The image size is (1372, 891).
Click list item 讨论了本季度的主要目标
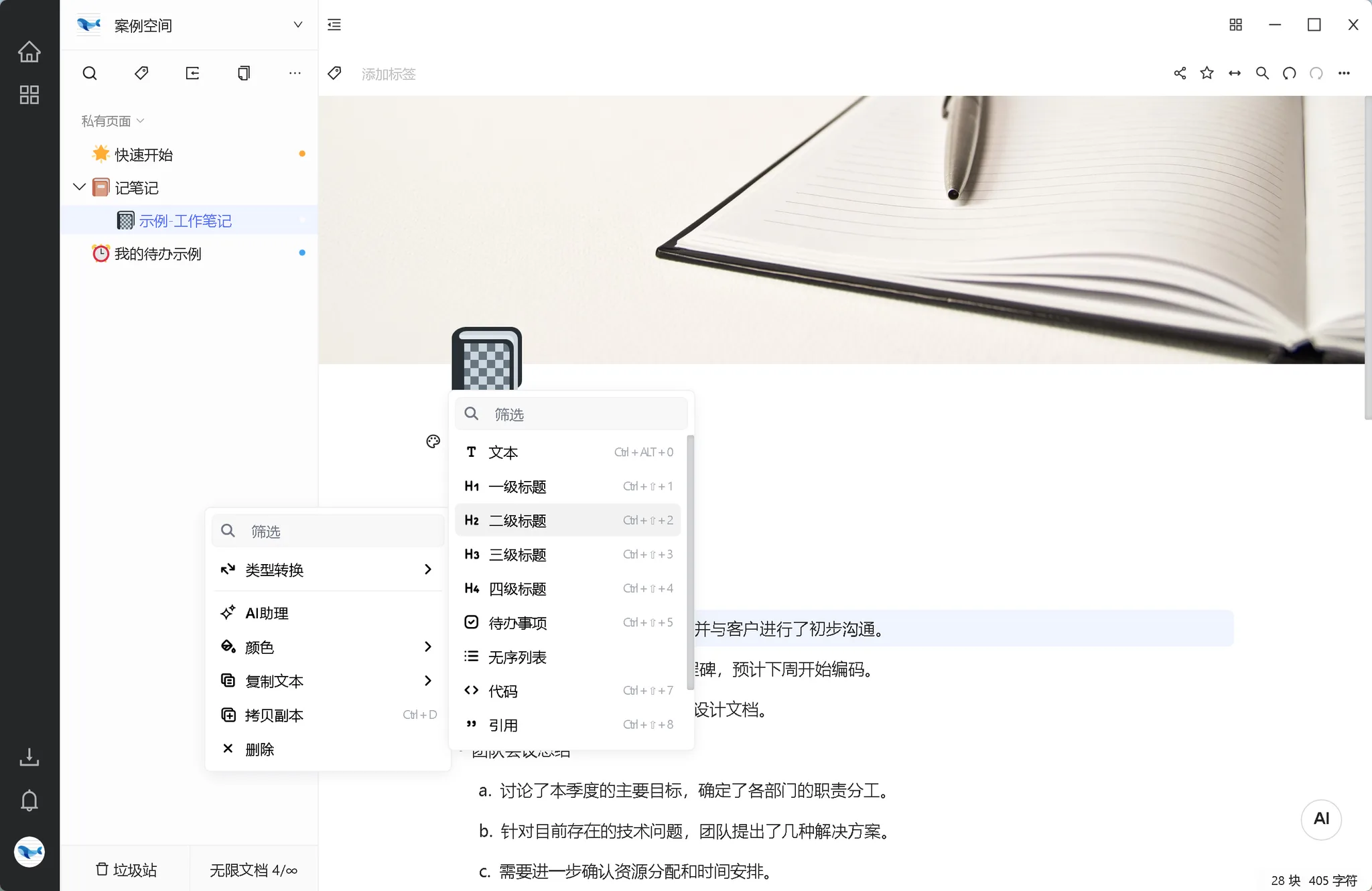click(x=694, y=791)
